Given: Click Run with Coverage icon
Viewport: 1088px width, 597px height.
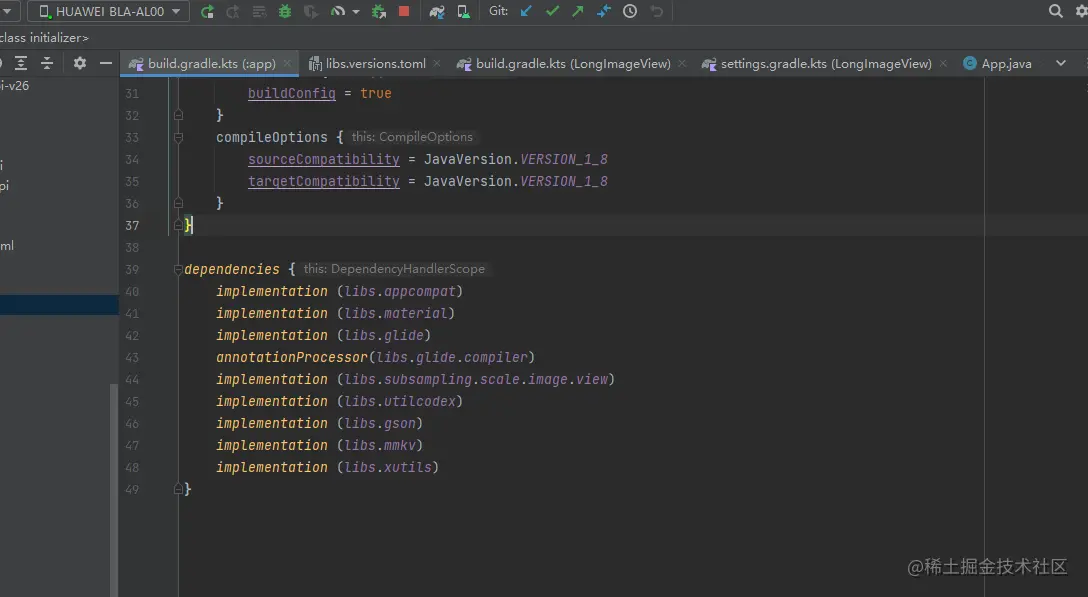Looking at the screenshot, I should coord(311,11).
